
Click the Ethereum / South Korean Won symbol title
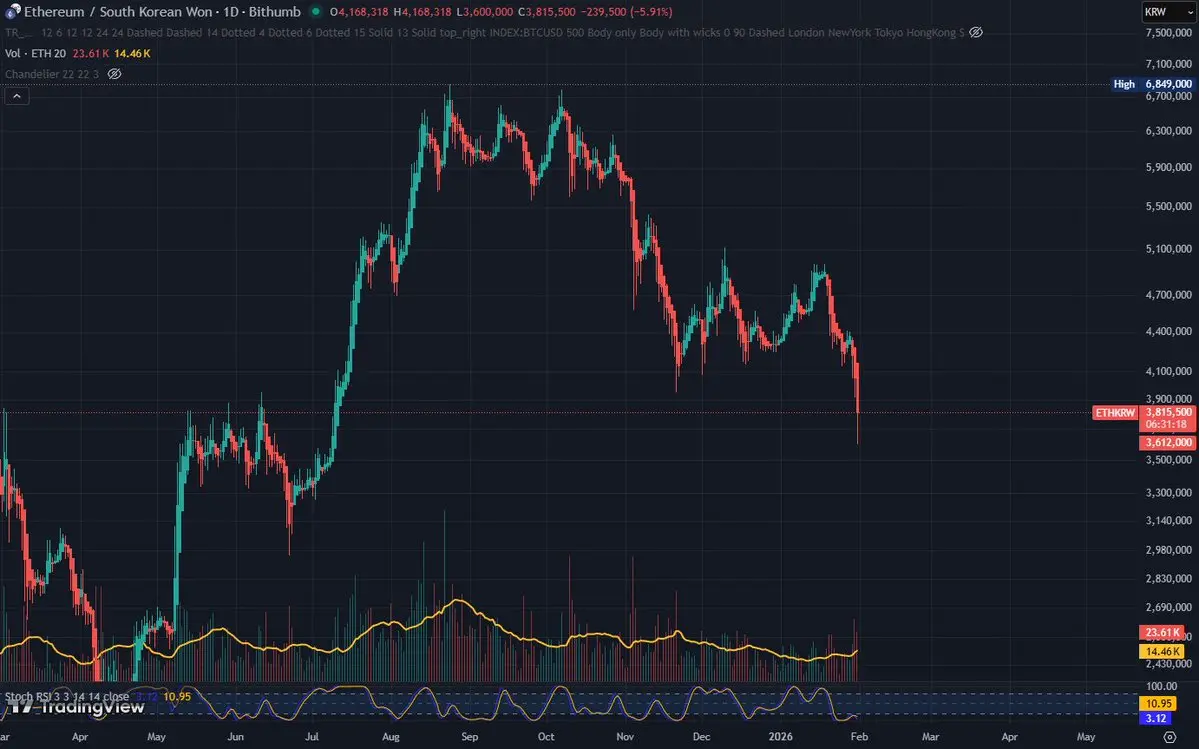[162, 11]
